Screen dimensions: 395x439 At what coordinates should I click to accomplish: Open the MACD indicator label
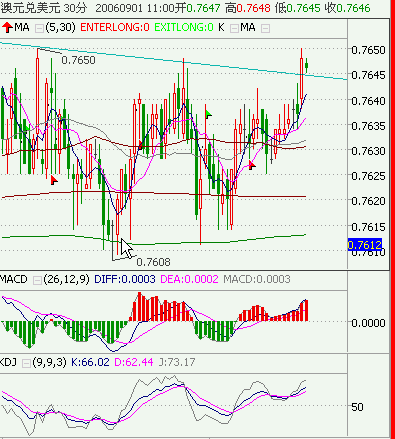tap(14, 279)
